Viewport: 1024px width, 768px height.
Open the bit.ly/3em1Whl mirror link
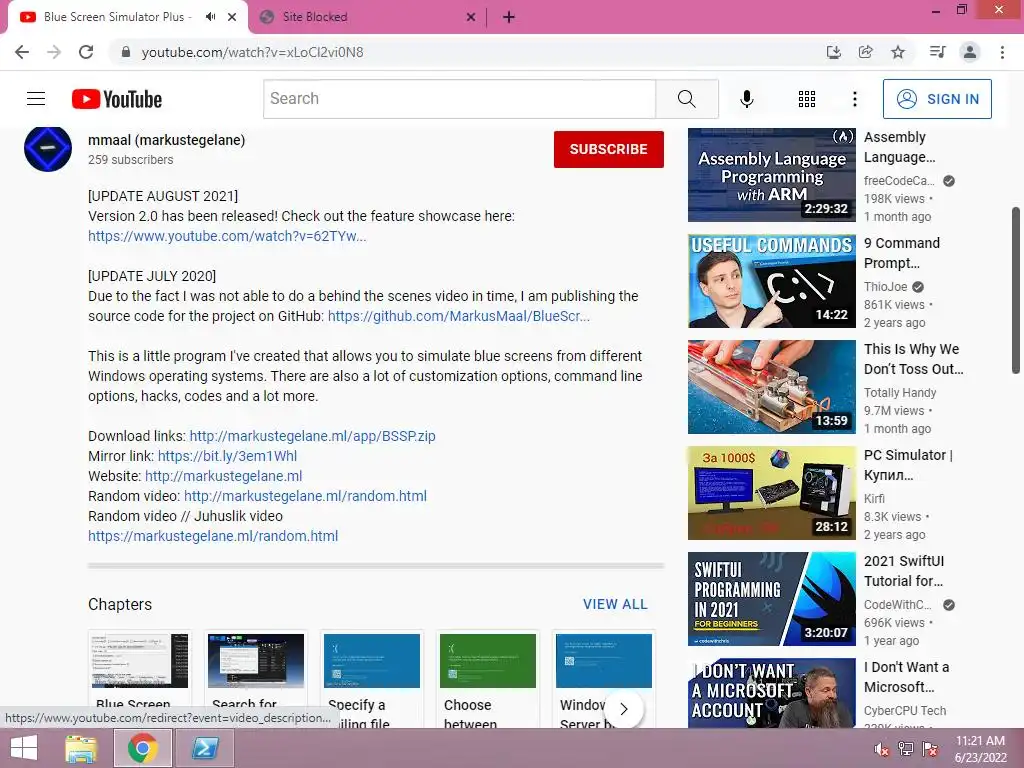[227, 456]
